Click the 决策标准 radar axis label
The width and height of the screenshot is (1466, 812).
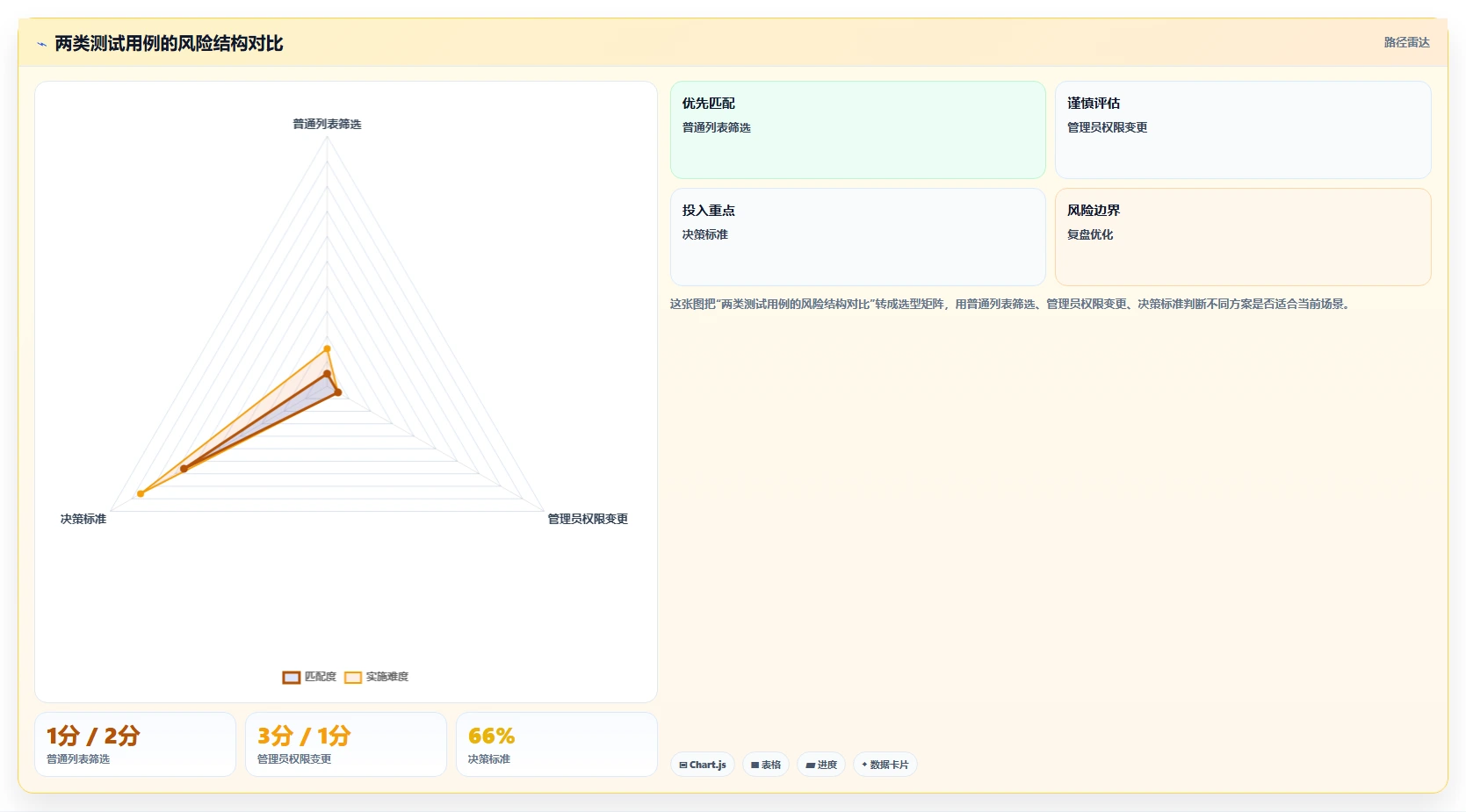(83, 519)
